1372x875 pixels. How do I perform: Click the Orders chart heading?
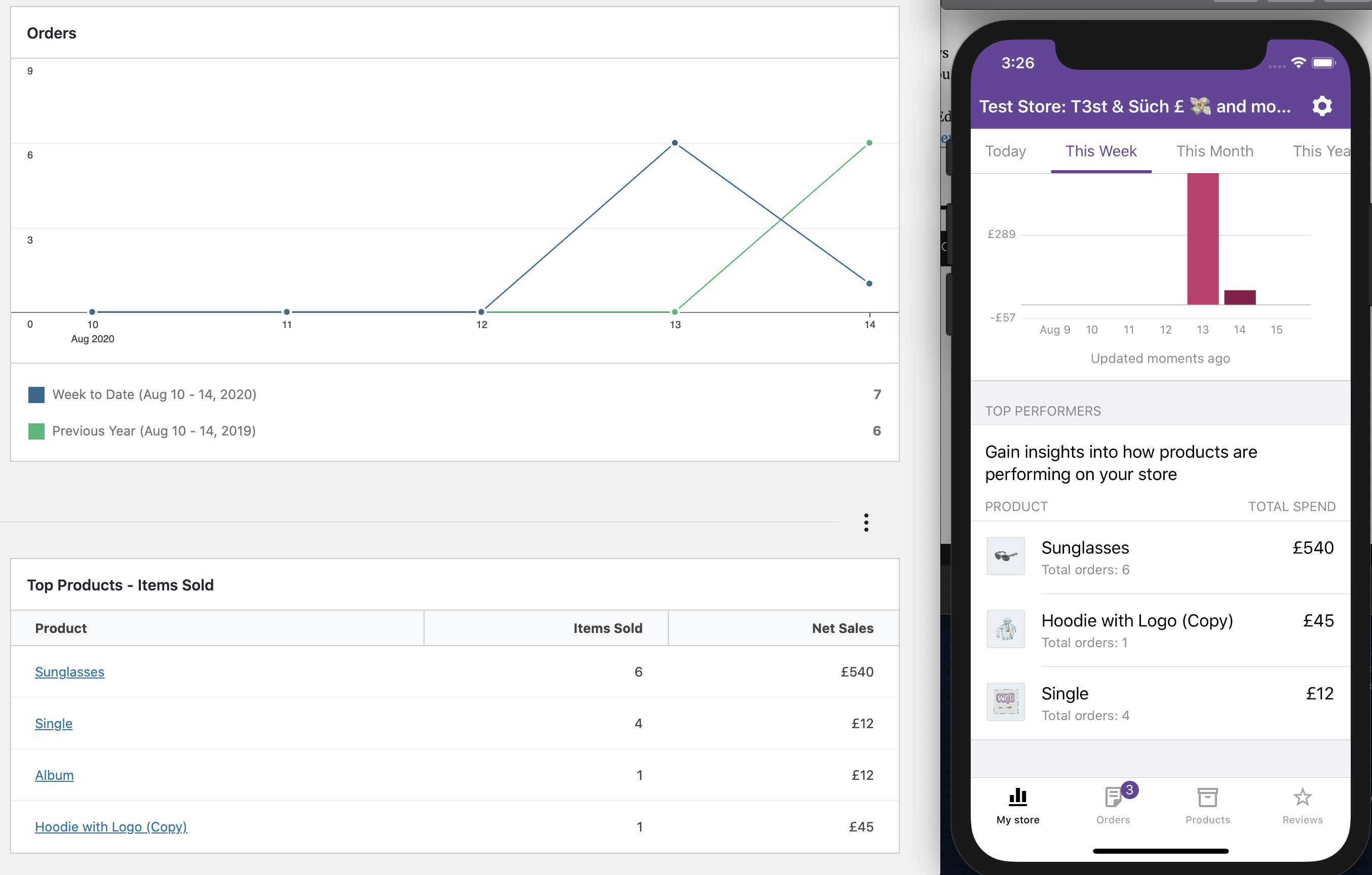tap(51, 33)
